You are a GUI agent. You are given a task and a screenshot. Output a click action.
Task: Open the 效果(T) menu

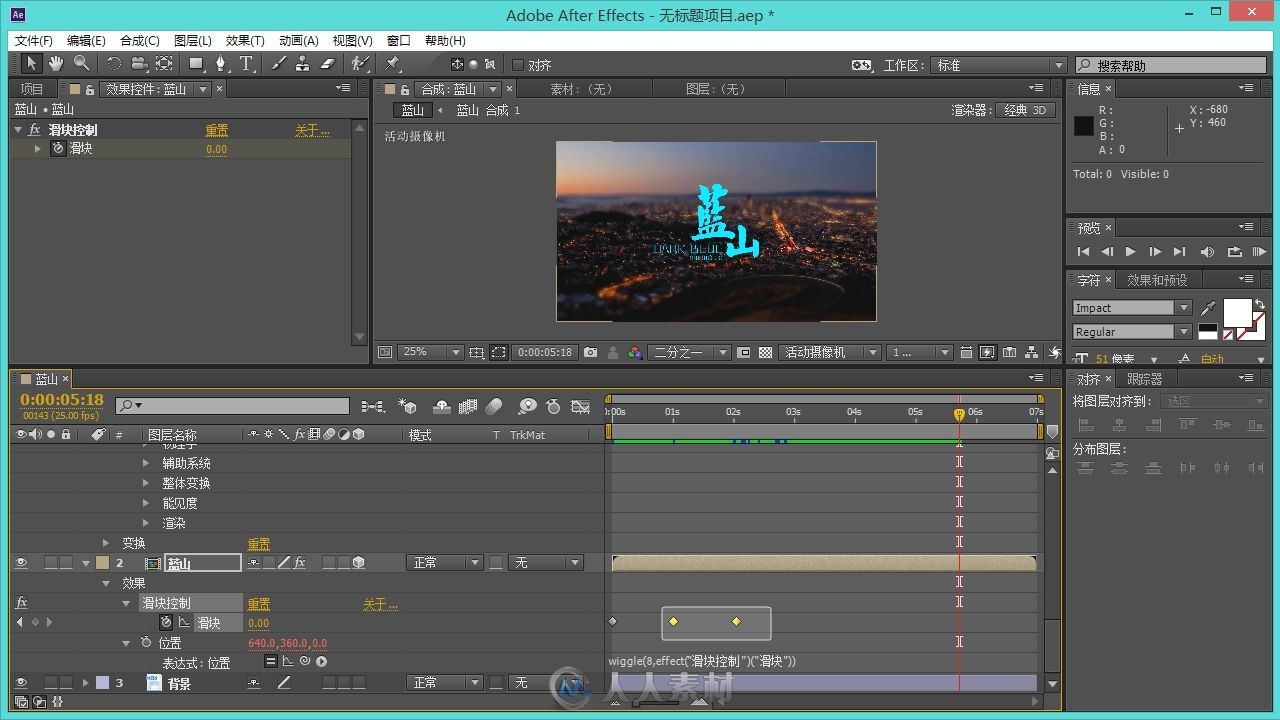point(245,41)
